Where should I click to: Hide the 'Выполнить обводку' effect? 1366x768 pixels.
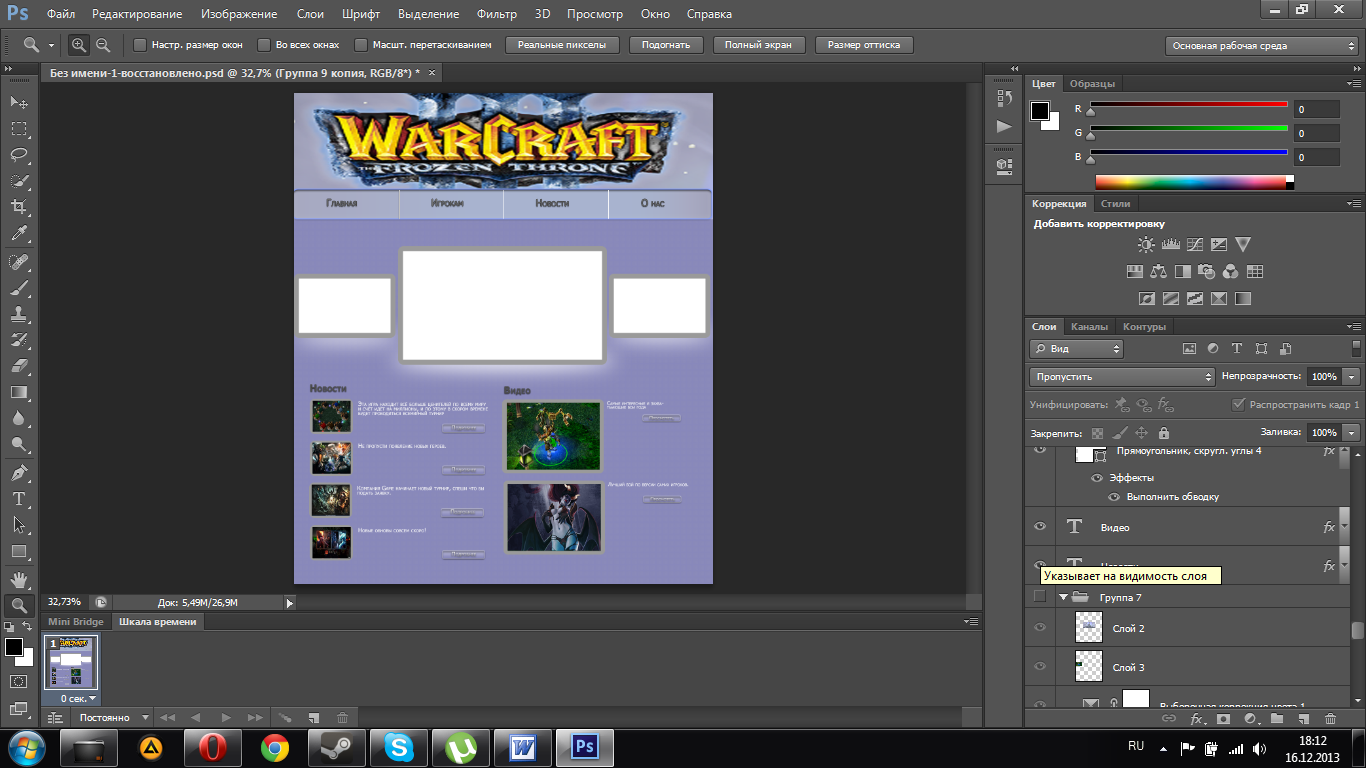coord(1113,497)
